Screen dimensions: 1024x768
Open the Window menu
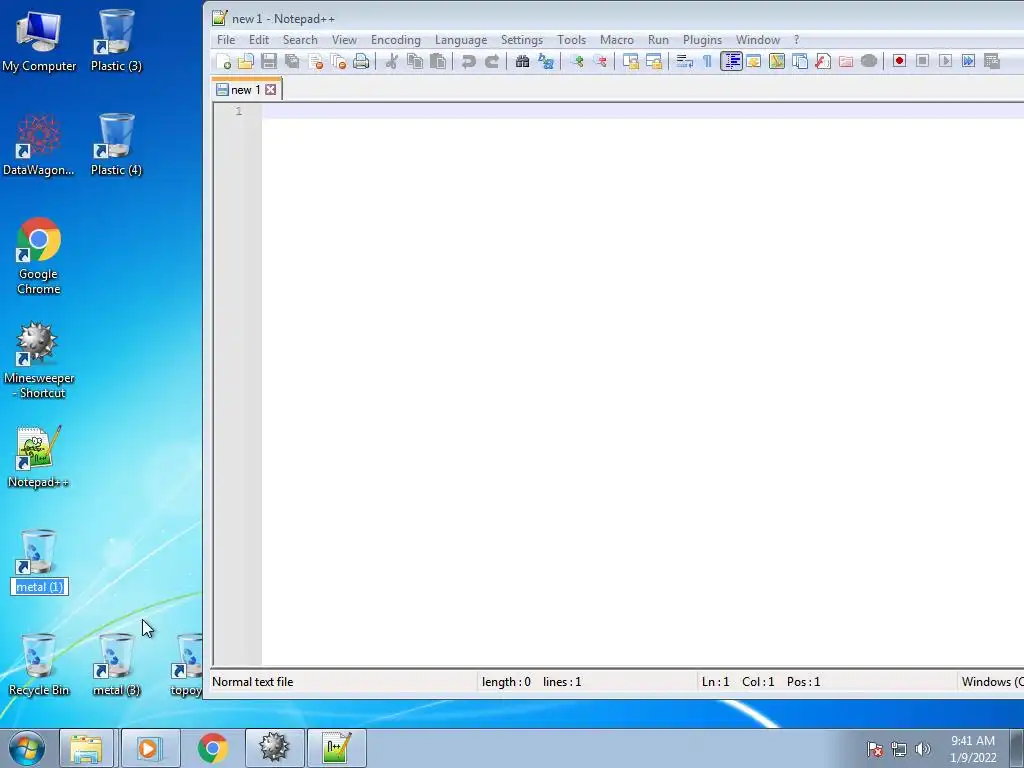click(758, 40)
